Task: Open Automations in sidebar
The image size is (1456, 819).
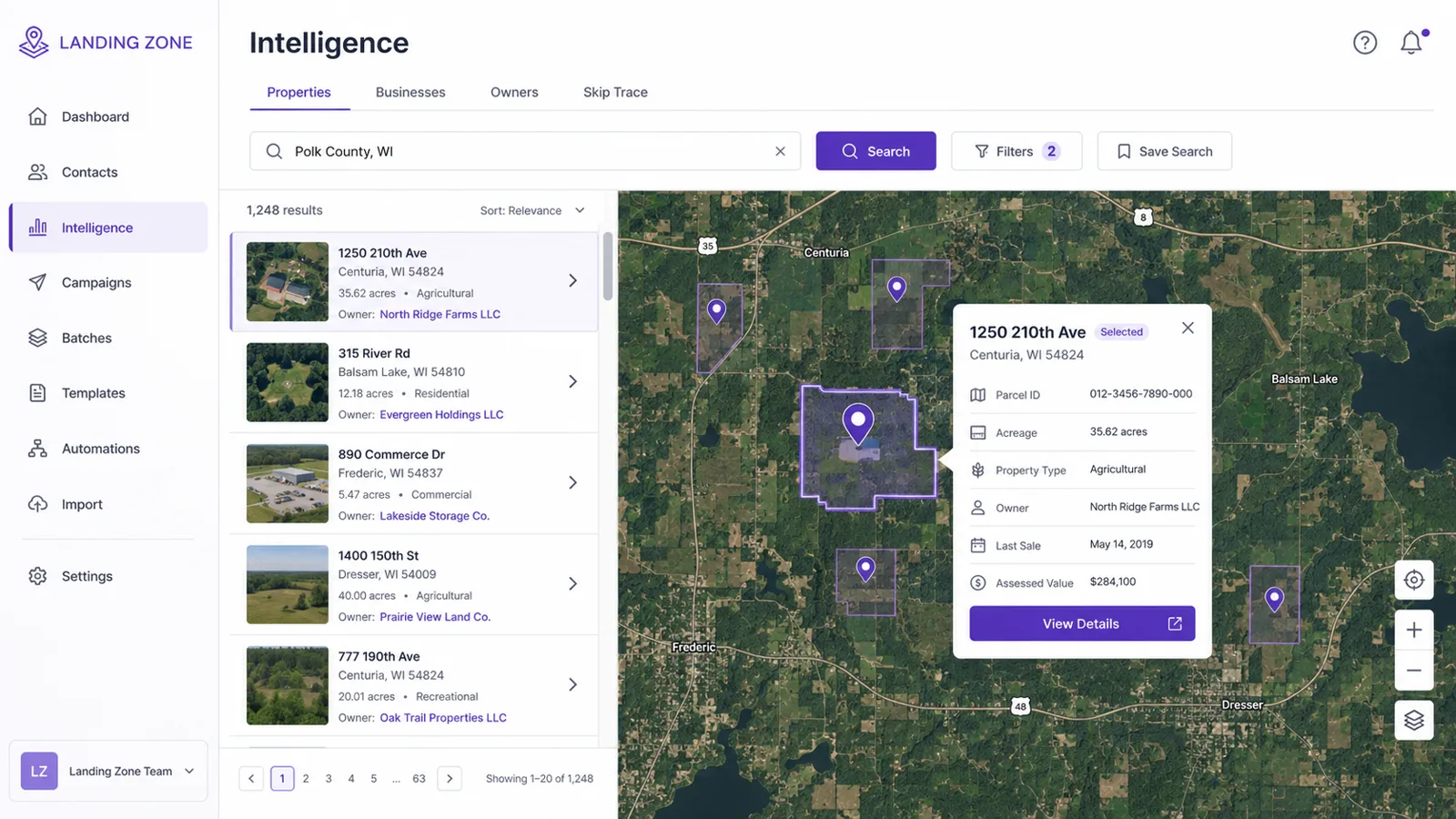Action: point(108,449)
